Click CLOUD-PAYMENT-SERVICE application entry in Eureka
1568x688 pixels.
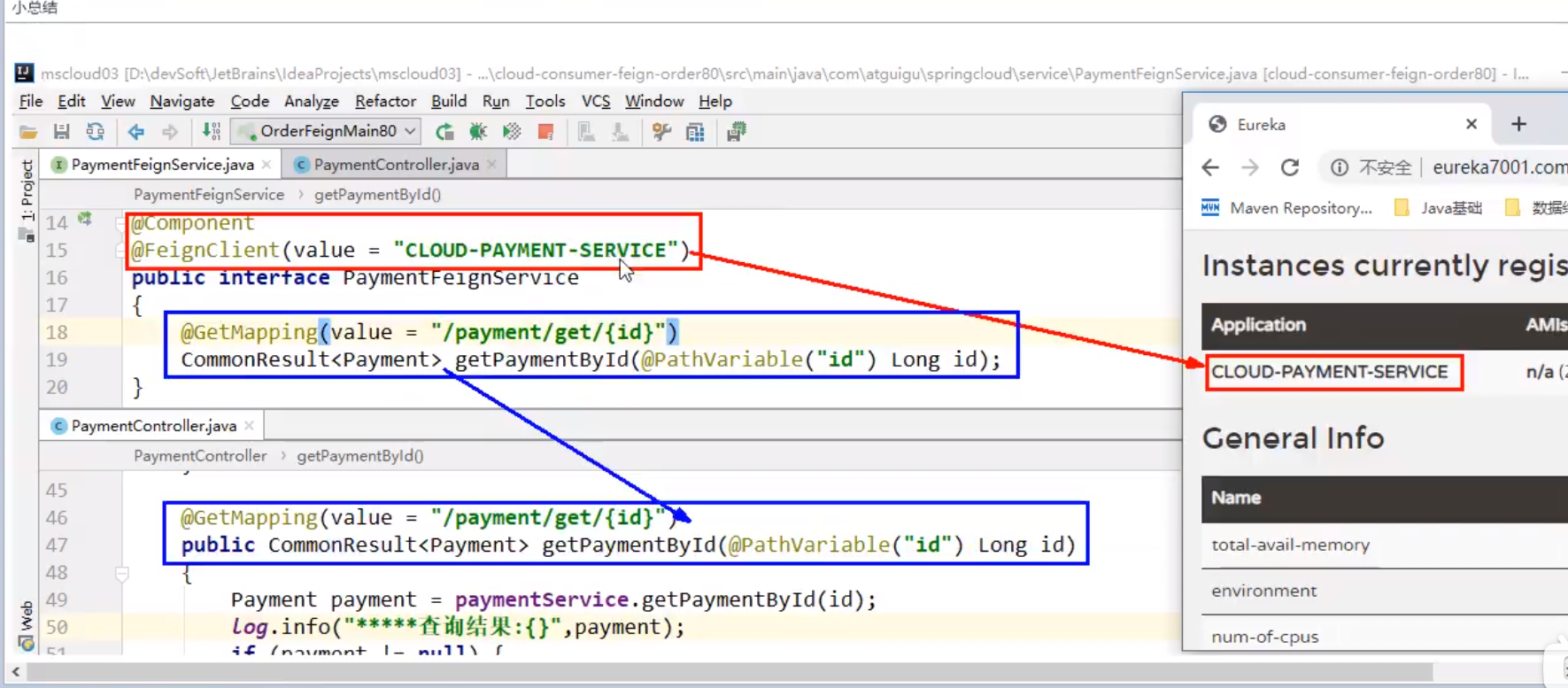pyautogui.click(x=1330, y=372)
